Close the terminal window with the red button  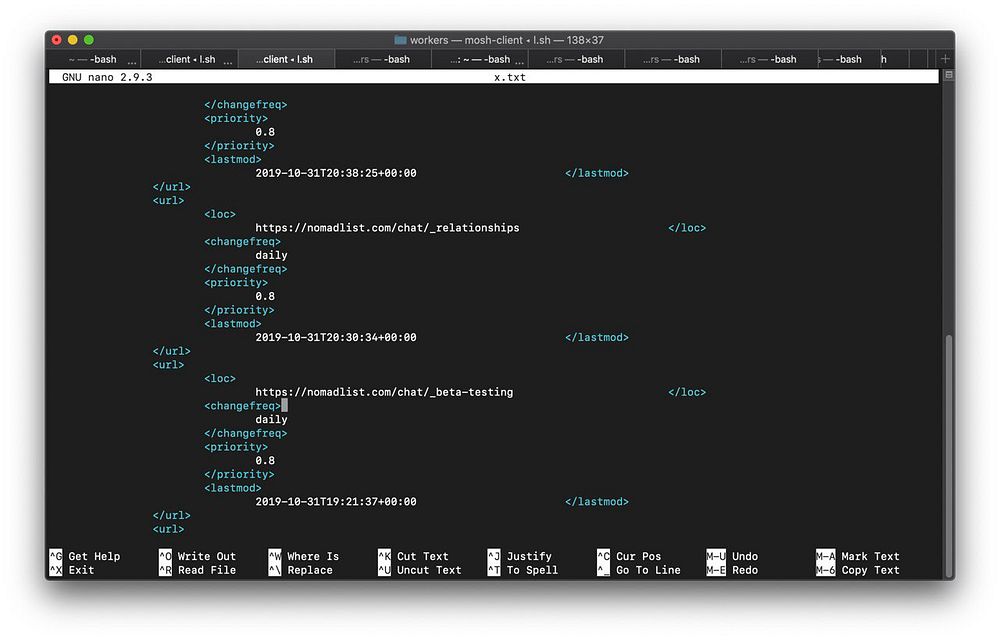pyautogui.click(x=57, y=40)
